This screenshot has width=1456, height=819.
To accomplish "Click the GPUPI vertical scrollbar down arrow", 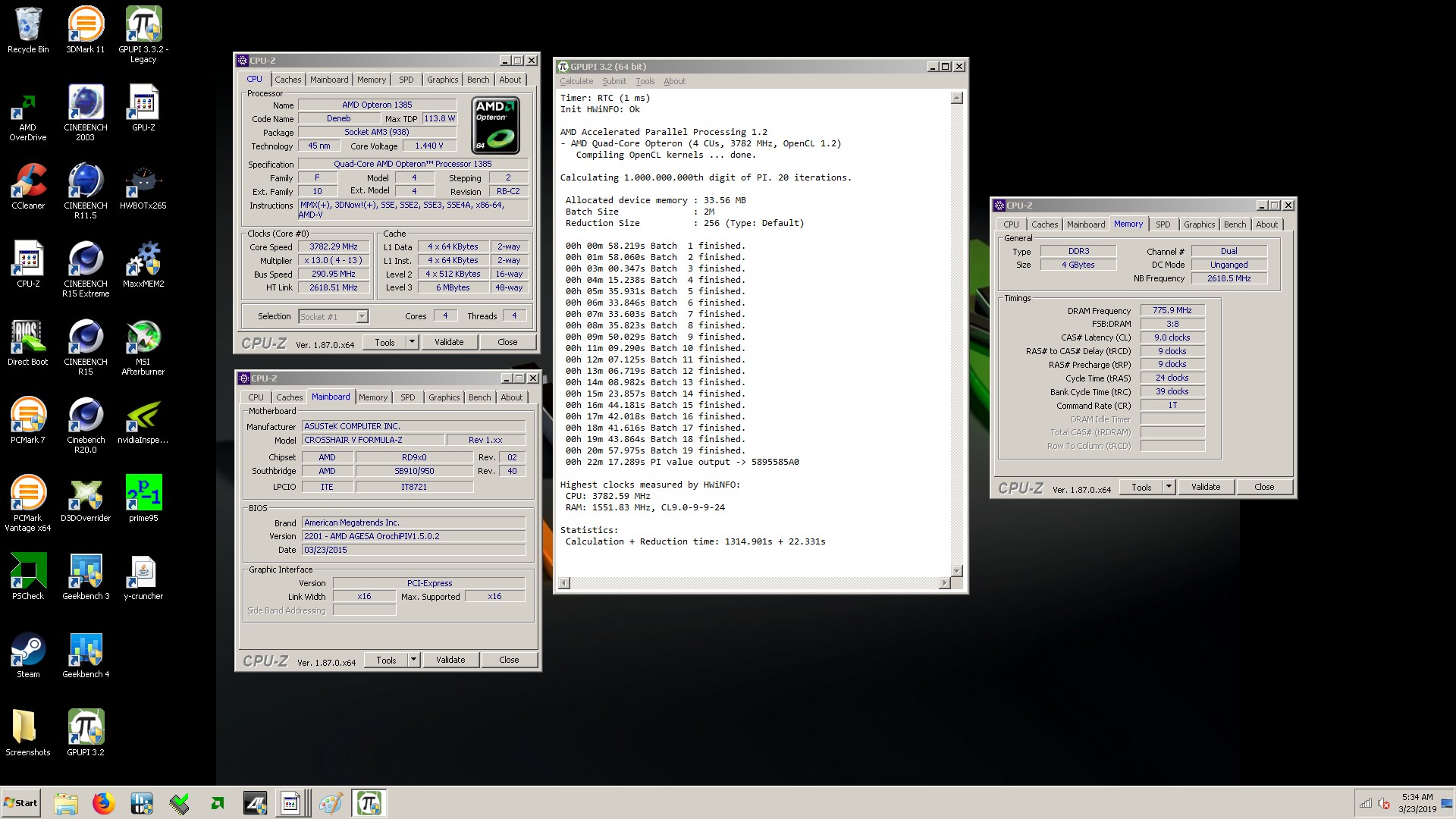I will coord(956,571).
